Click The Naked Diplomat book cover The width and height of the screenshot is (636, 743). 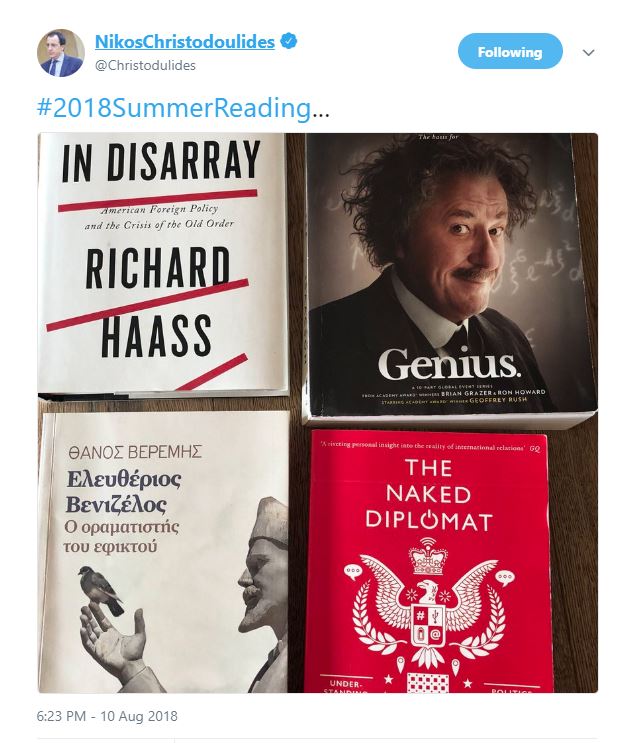(430, 562)
